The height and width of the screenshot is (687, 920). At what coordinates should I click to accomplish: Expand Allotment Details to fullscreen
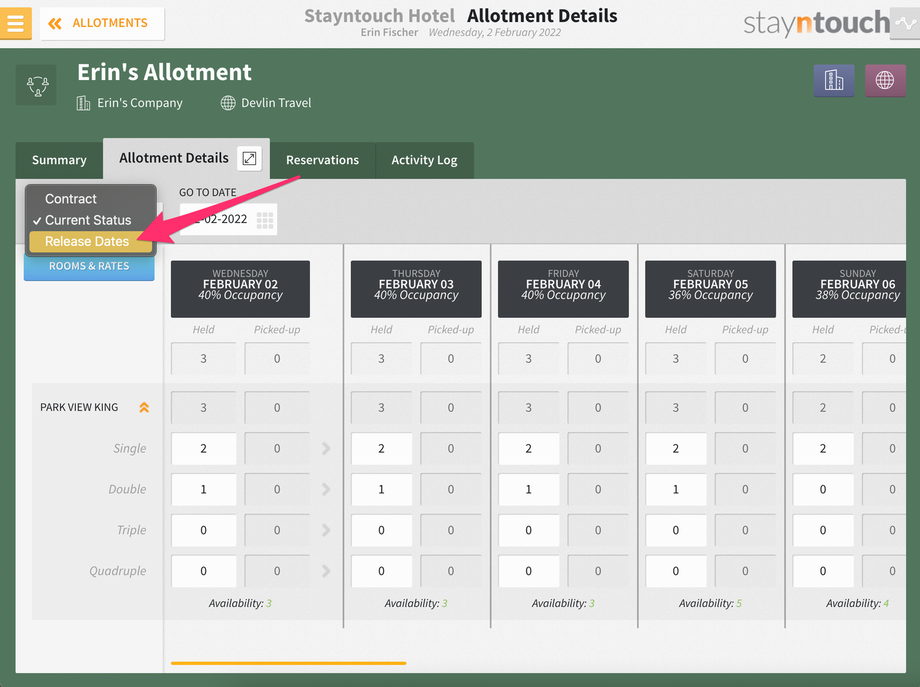[x=249, y=158]
